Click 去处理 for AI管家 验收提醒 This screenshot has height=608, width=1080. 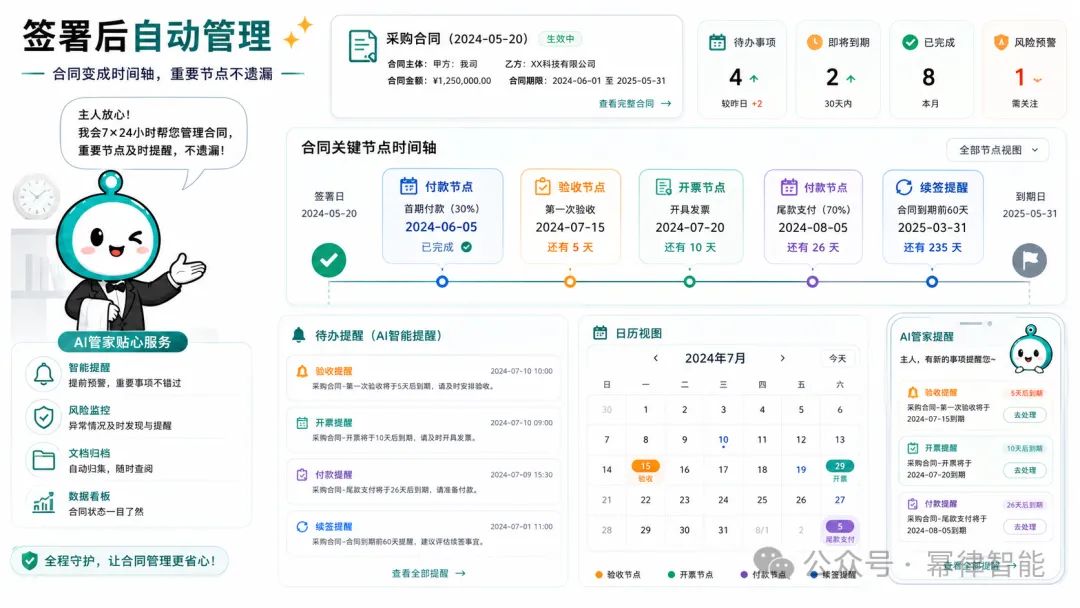click(1024, 415)
